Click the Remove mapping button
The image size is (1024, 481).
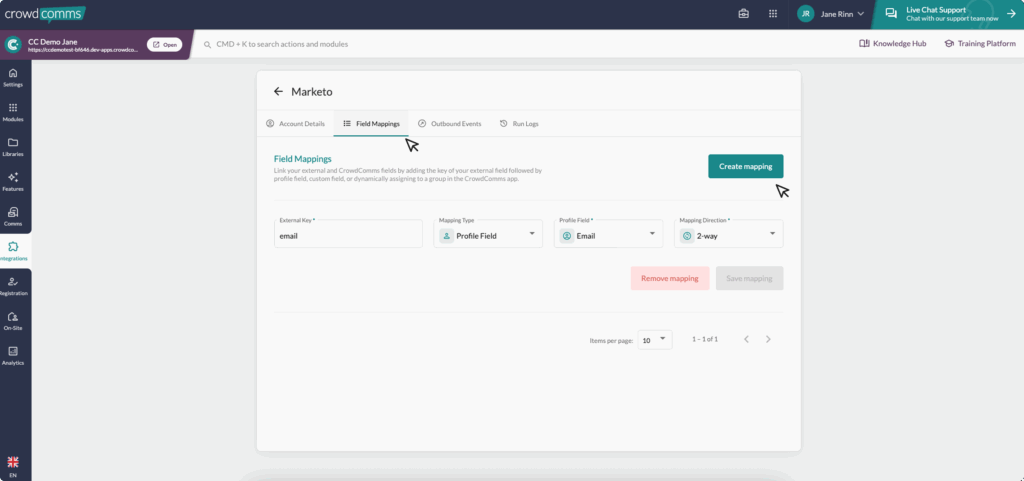[670, 279]
